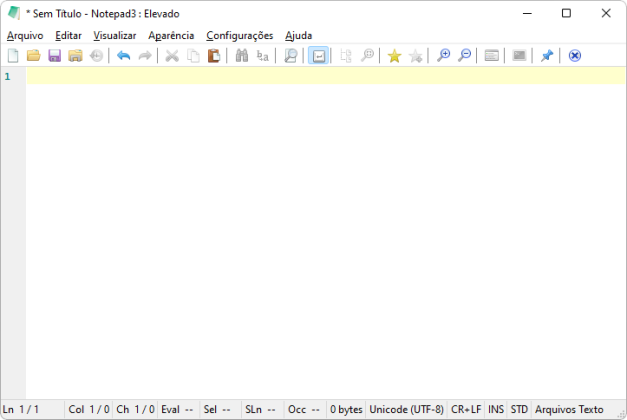
Task: Open the Aparência menu
Action: 171,36
